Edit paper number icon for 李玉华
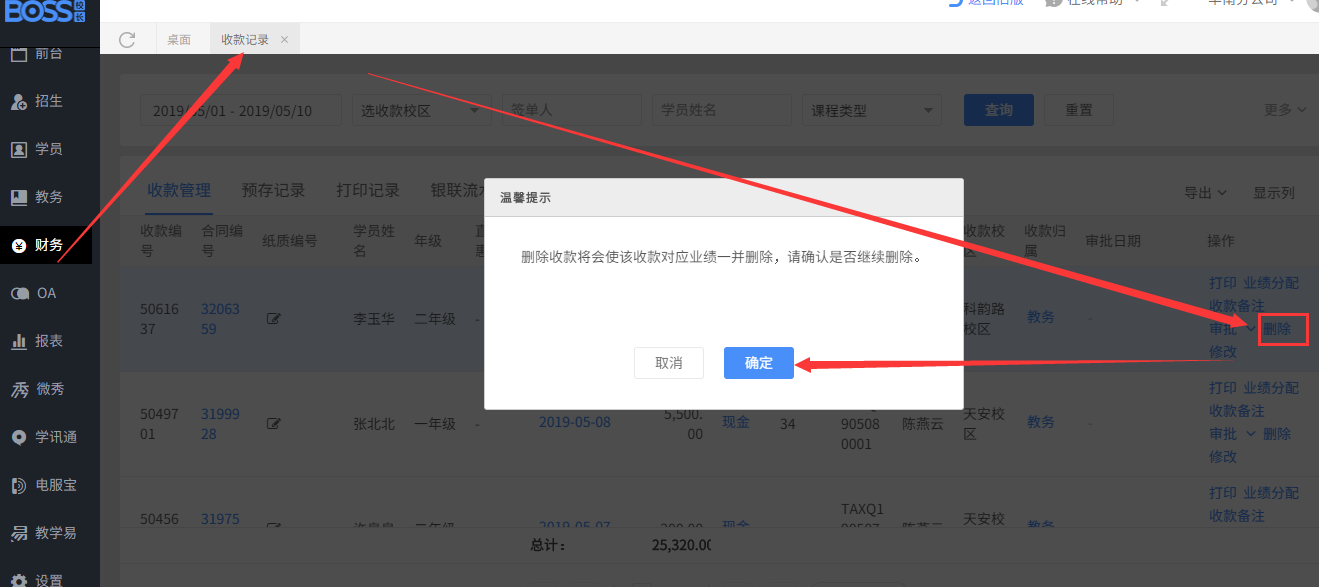The image size is (1319, 587). tap(274, 319)
